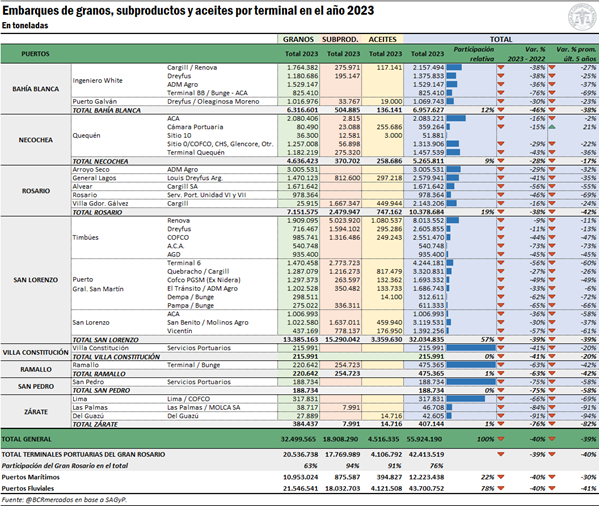Viewport: 599px width, 506px height.
Task: Click the green up arrow in Cámara Portuaria row
Action: click(552, 127)
